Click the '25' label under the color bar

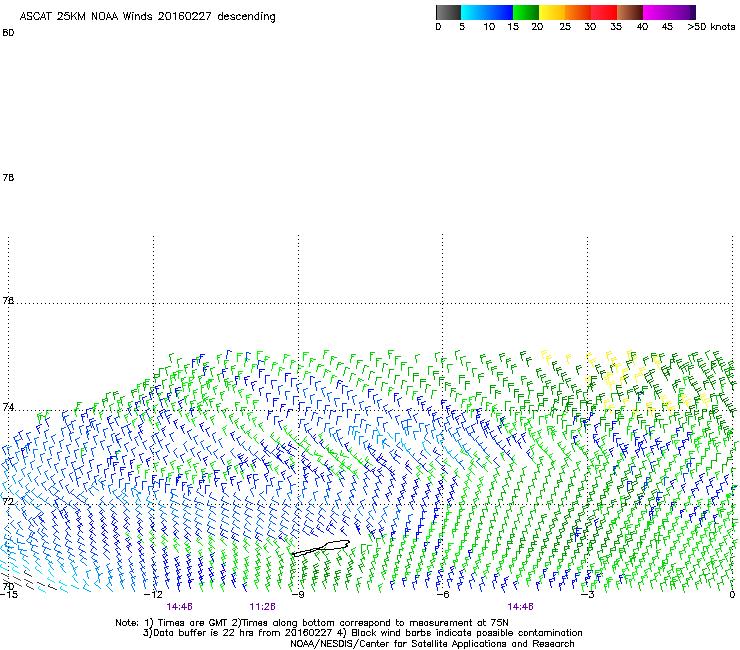pos(565,27)
